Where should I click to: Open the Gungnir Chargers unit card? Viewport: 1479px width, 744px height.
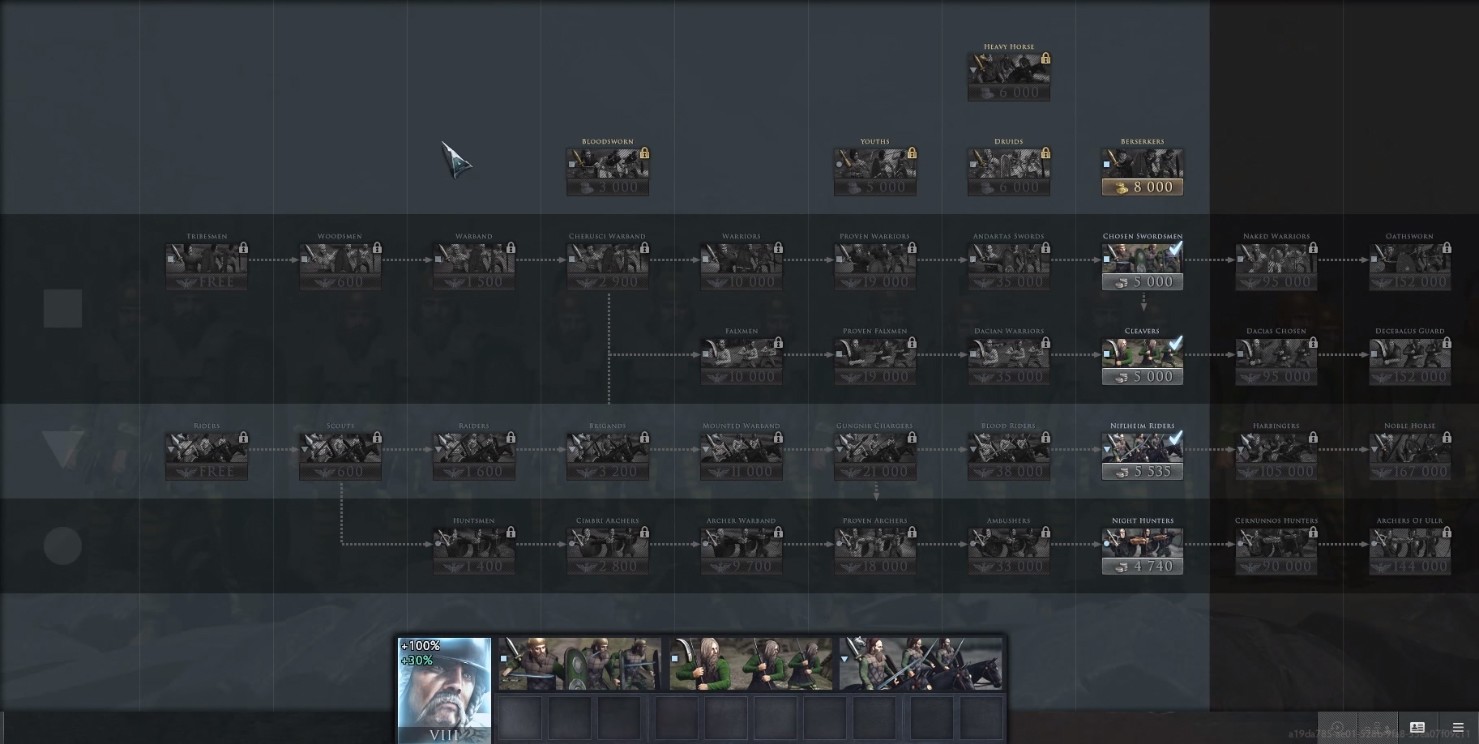(x=875, y=456)
